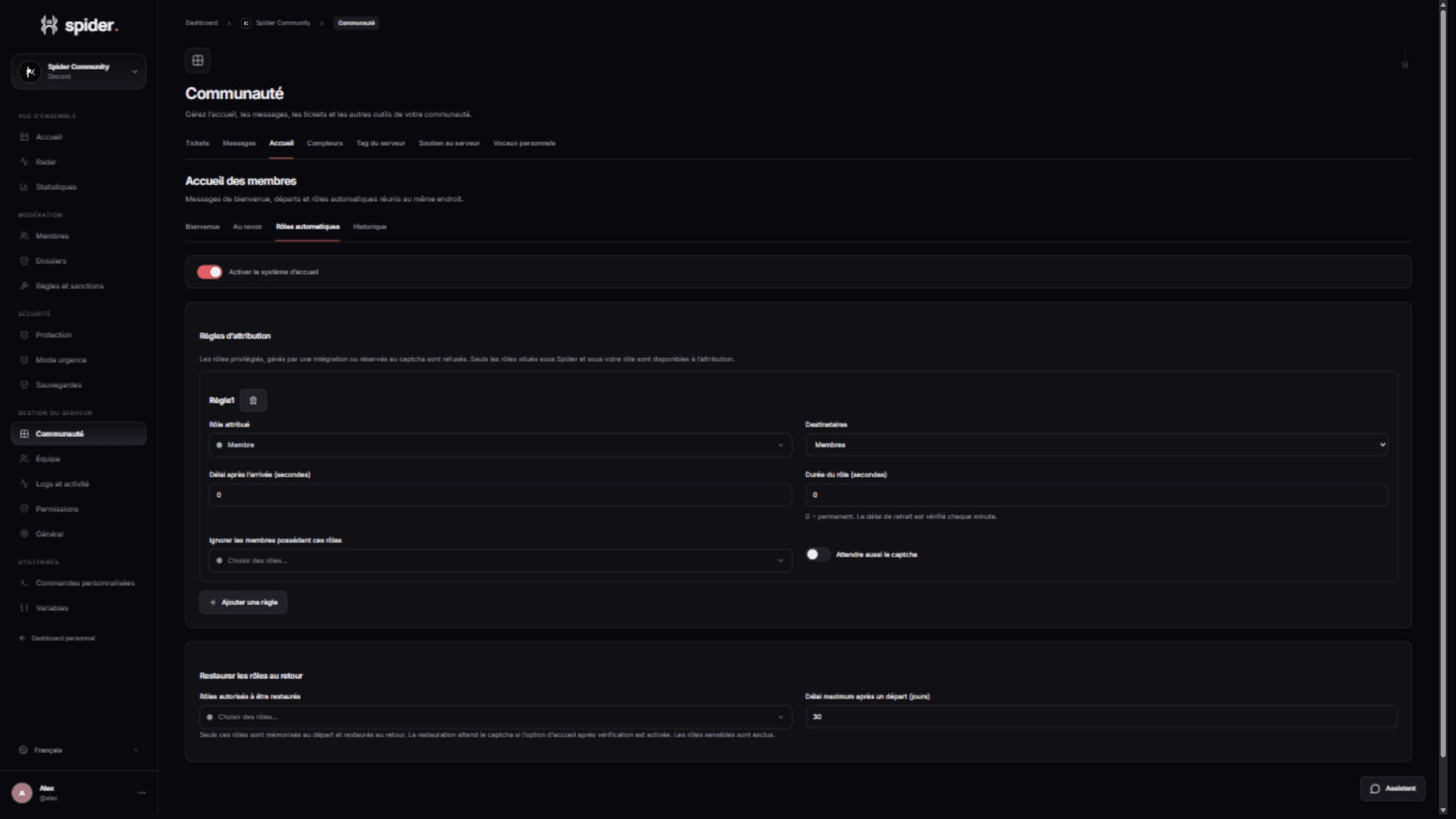Expand the Français language selector
The height and width of the screenshot is (819, 1456).
click(78, 750)
